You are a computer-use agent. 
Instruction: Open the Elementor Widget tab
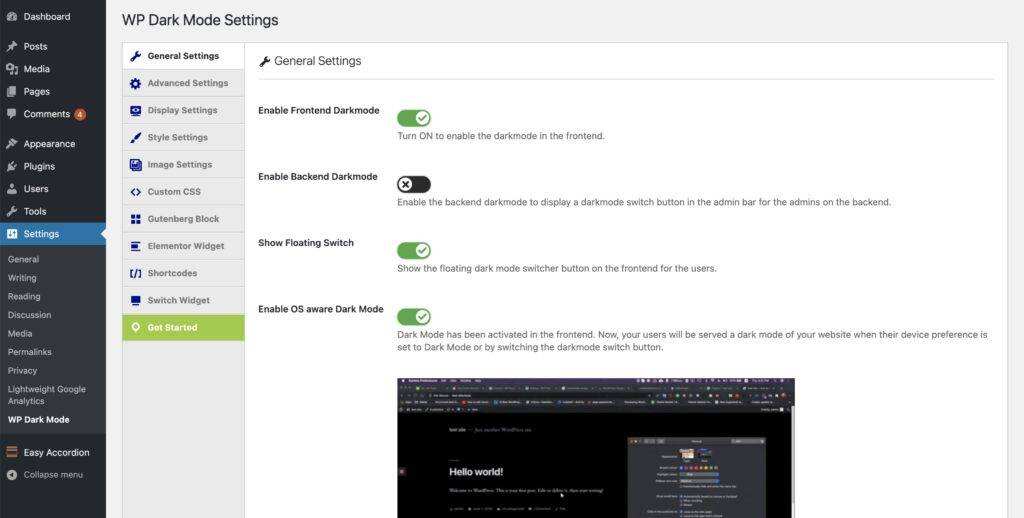184,246
